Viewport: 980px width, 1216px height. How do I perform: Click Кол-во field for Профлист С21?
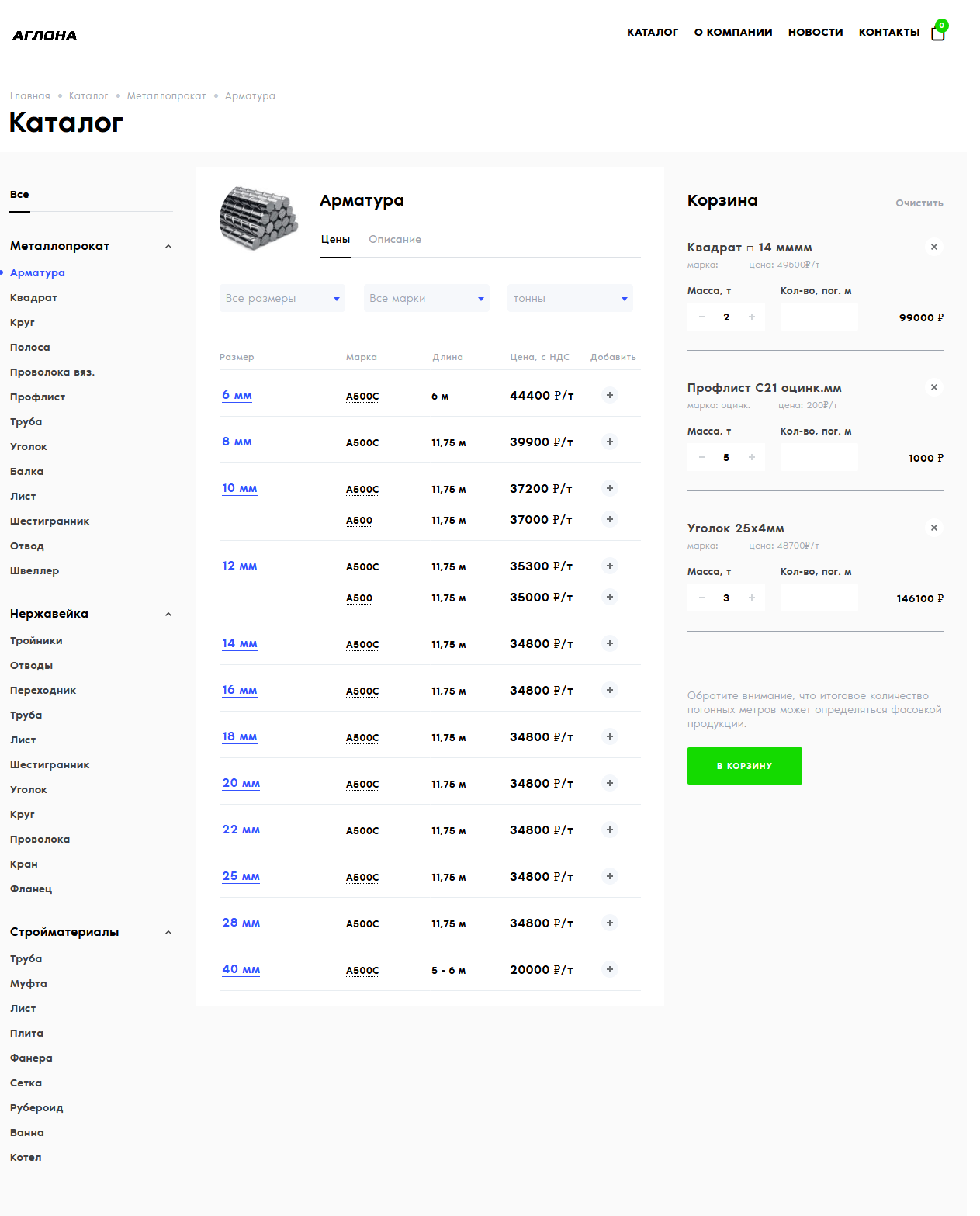(x=819, y=457)
